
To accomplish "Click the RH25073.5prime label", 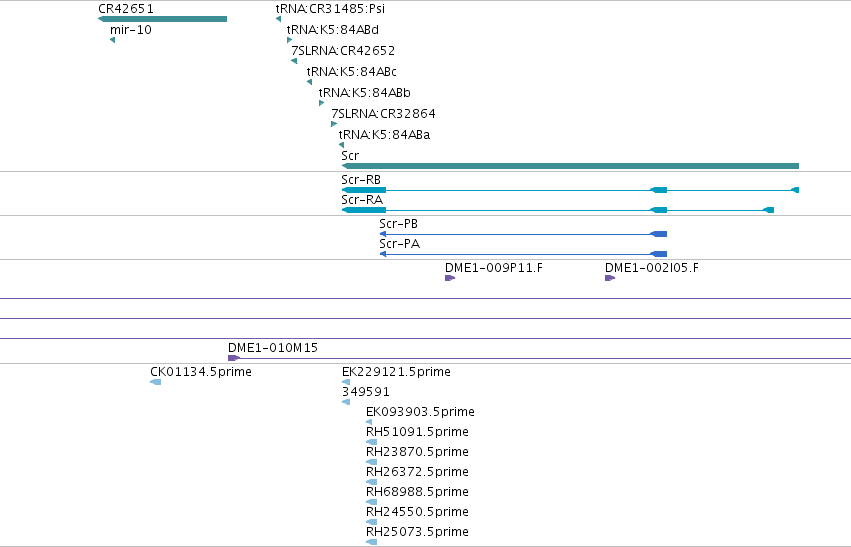I will [417, 532].
